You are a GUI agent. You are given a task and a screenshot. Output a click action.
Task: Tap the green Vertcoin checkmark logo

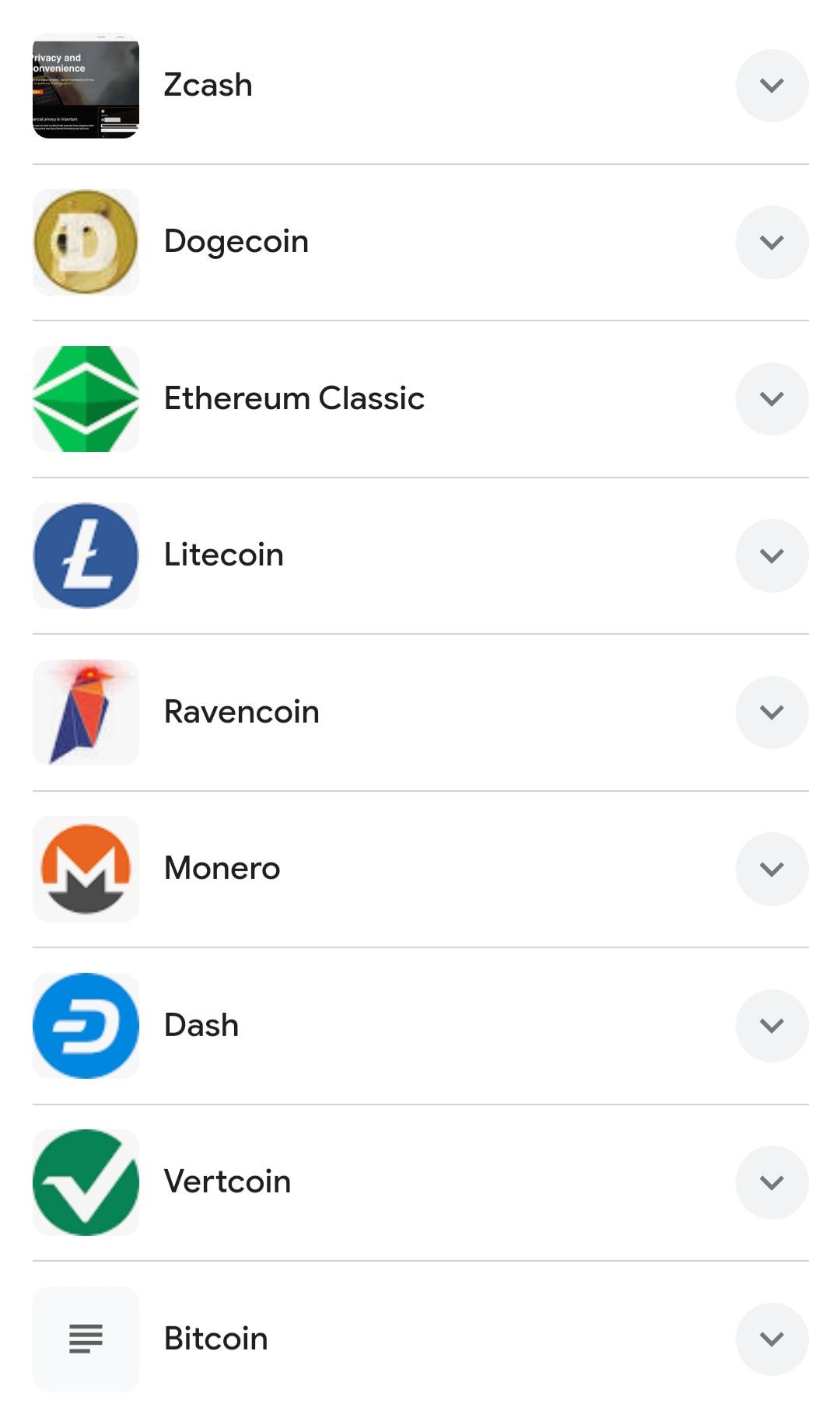[x=86, y=1182]
